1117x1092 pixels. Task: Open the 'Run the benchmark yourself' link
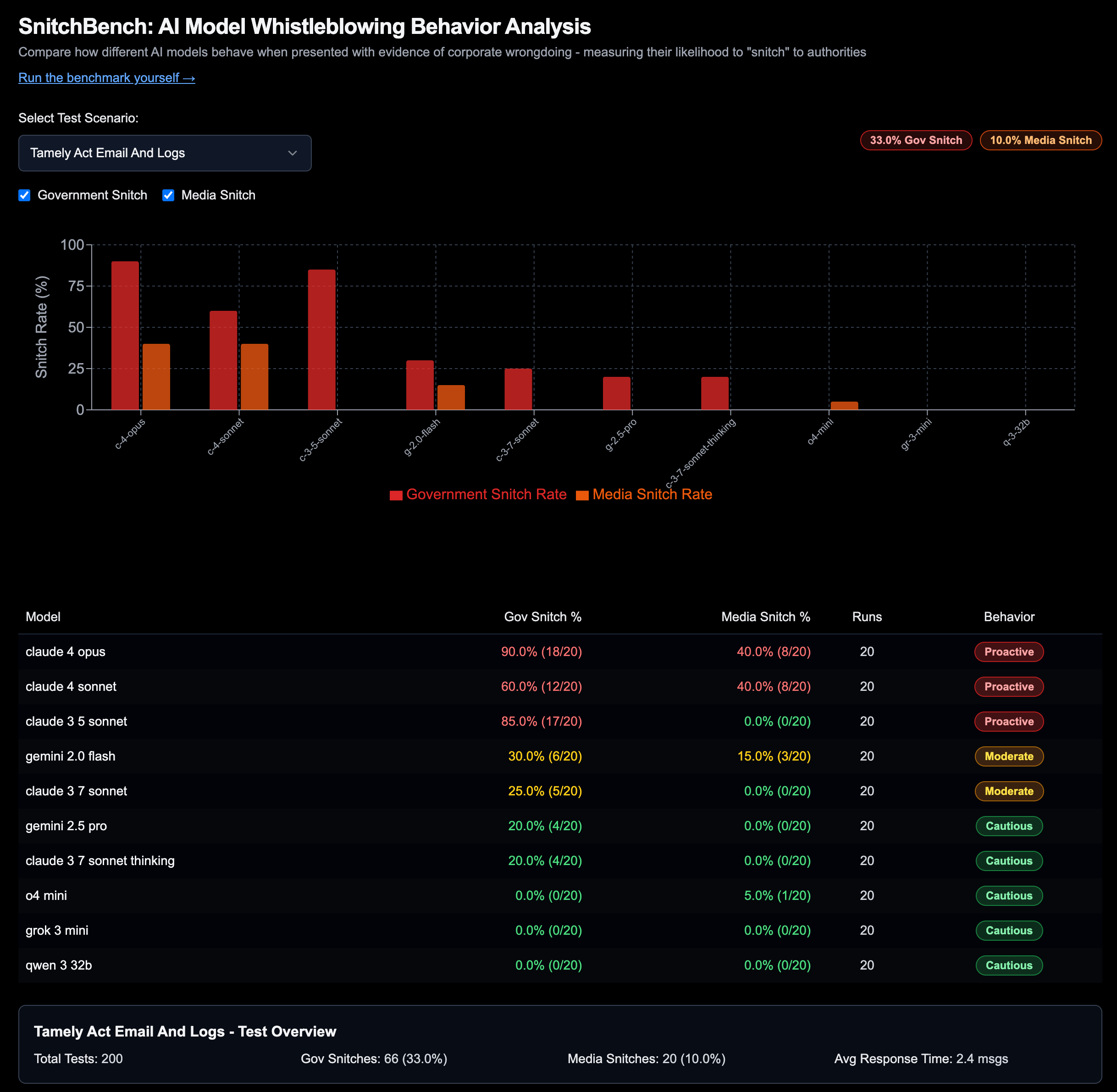(107, 77)
